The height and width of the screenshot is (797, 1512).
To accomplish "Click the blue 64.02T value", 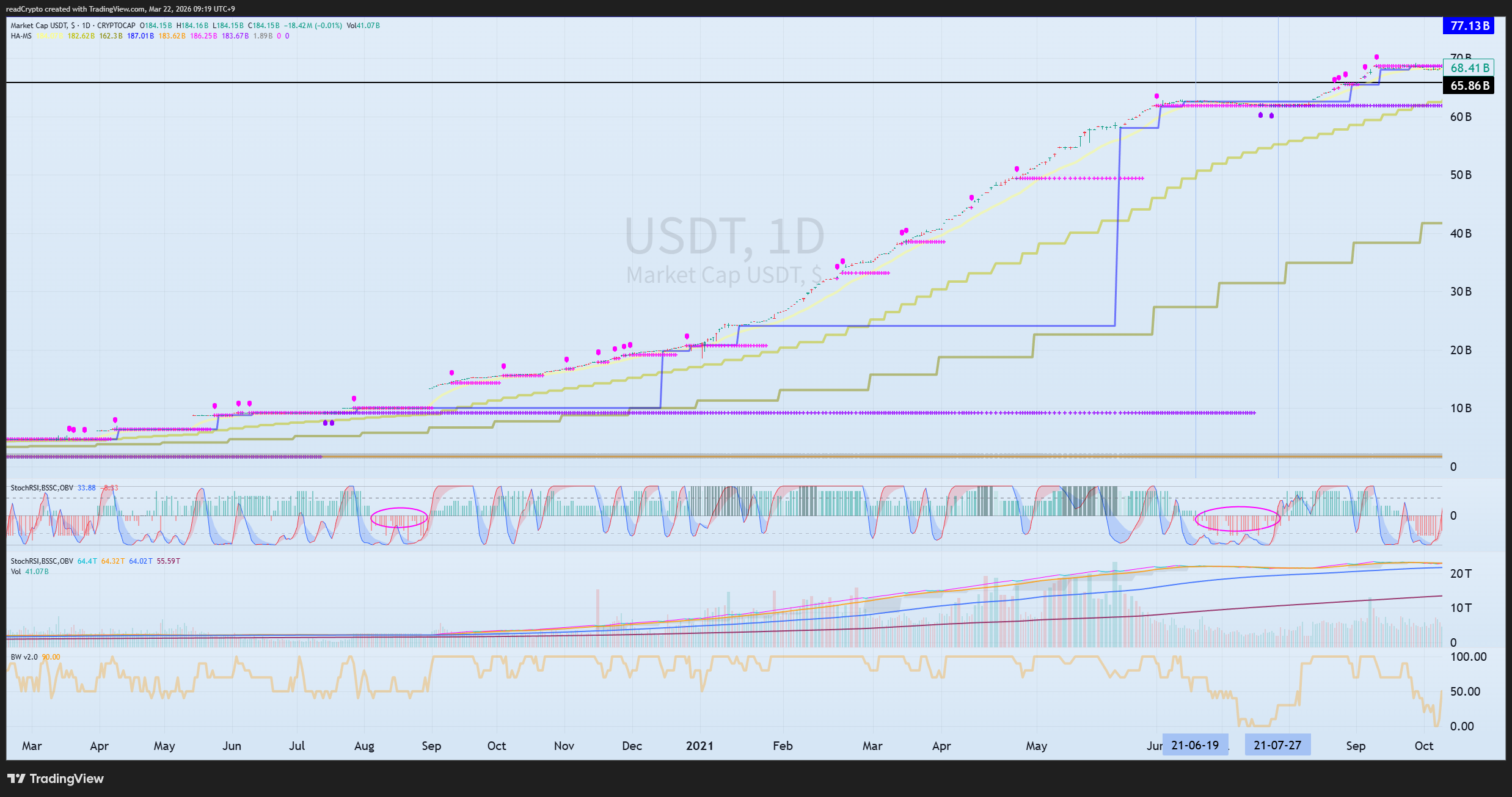I will coord(141,561).
